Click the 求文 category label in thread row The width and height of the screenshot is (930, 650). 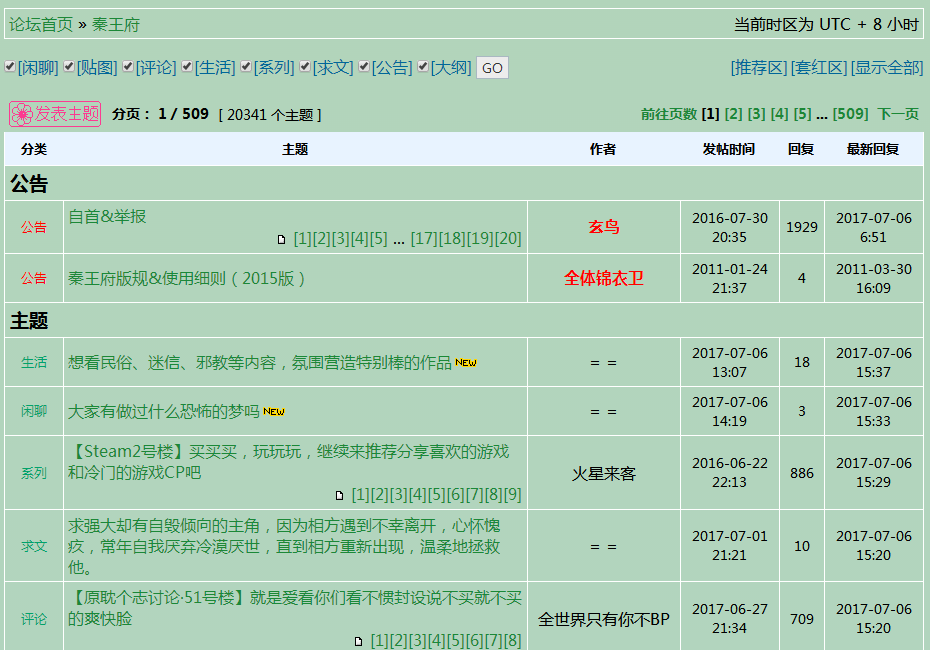(34, 546)
